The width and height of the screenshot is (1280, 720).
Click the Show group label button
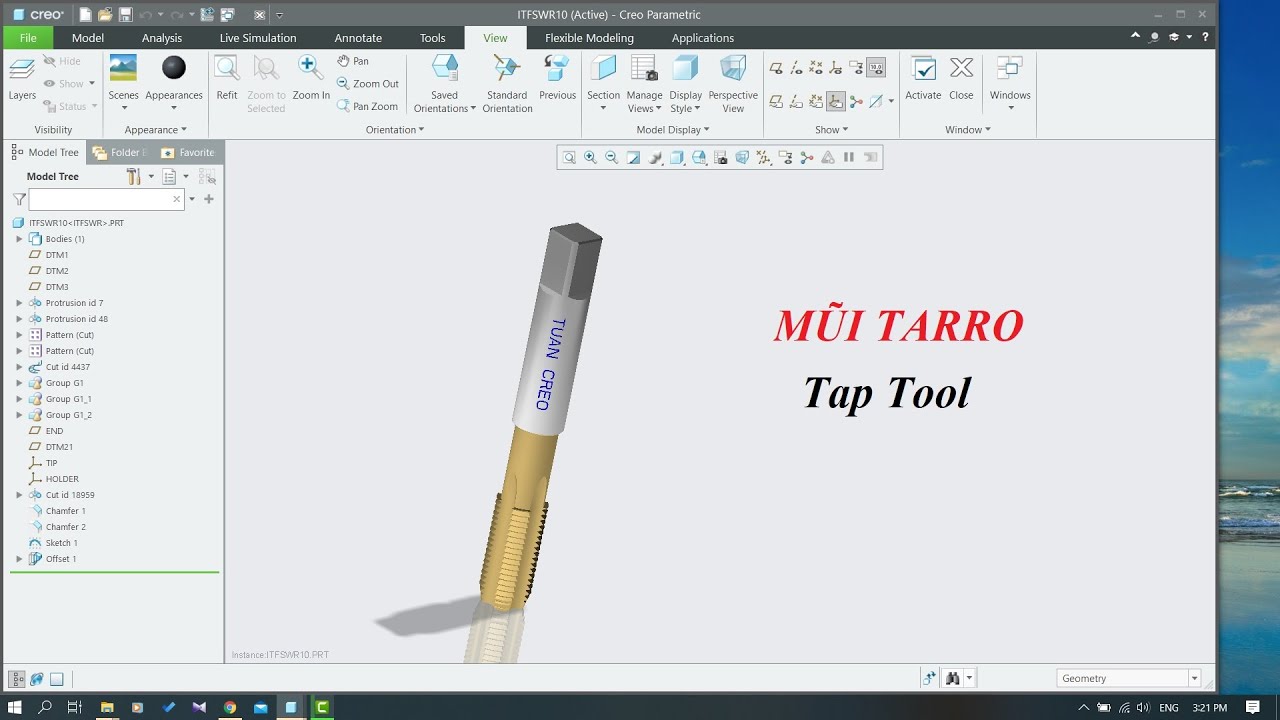pos(831,130)
